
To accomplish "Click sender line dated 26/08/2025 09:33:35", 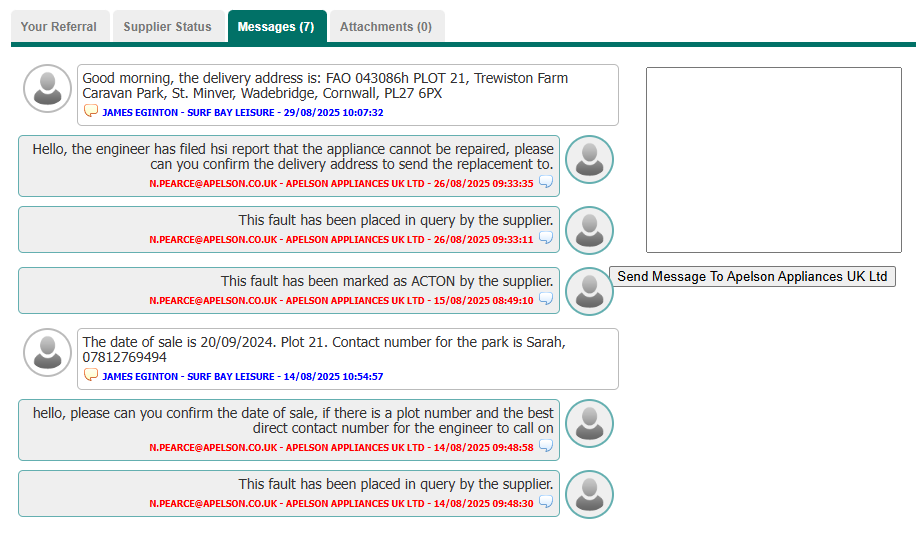I will pos(341,183).
